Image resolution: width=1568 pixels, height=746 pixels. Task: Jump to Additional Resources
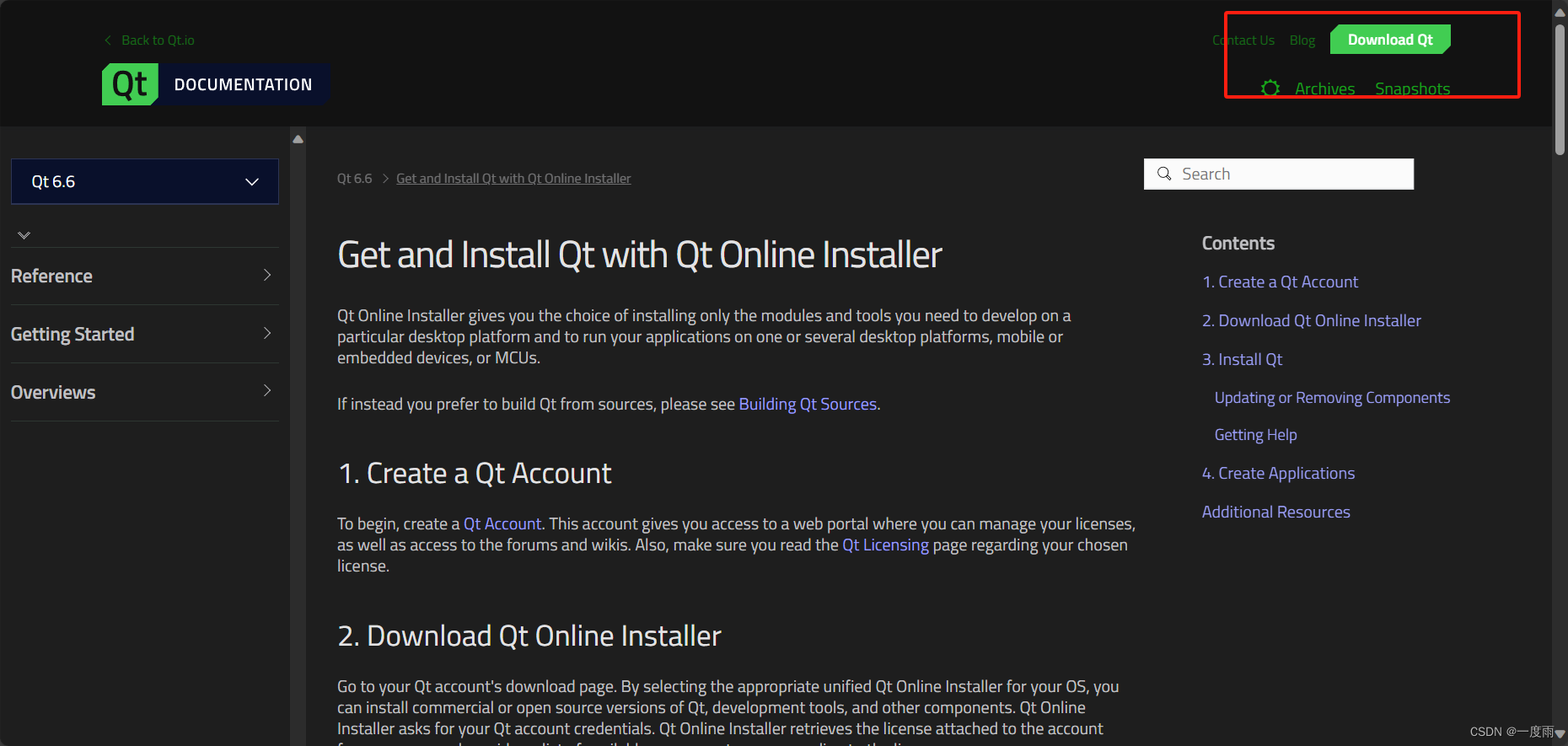click(1275, 513)
